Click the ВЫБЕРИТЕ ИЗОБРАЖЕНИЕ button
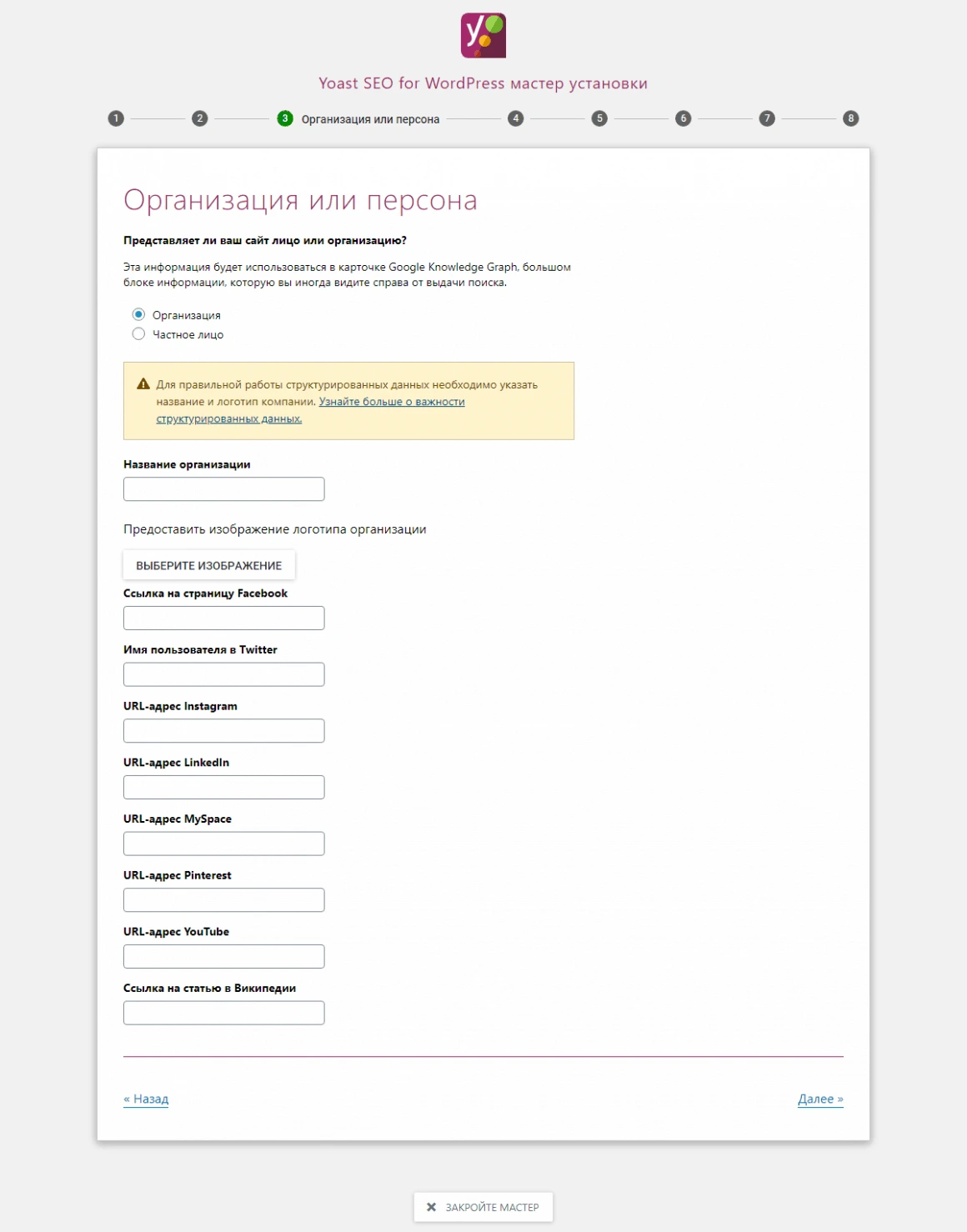Screen dimensions: 967x1232 [x=209, y=565]
